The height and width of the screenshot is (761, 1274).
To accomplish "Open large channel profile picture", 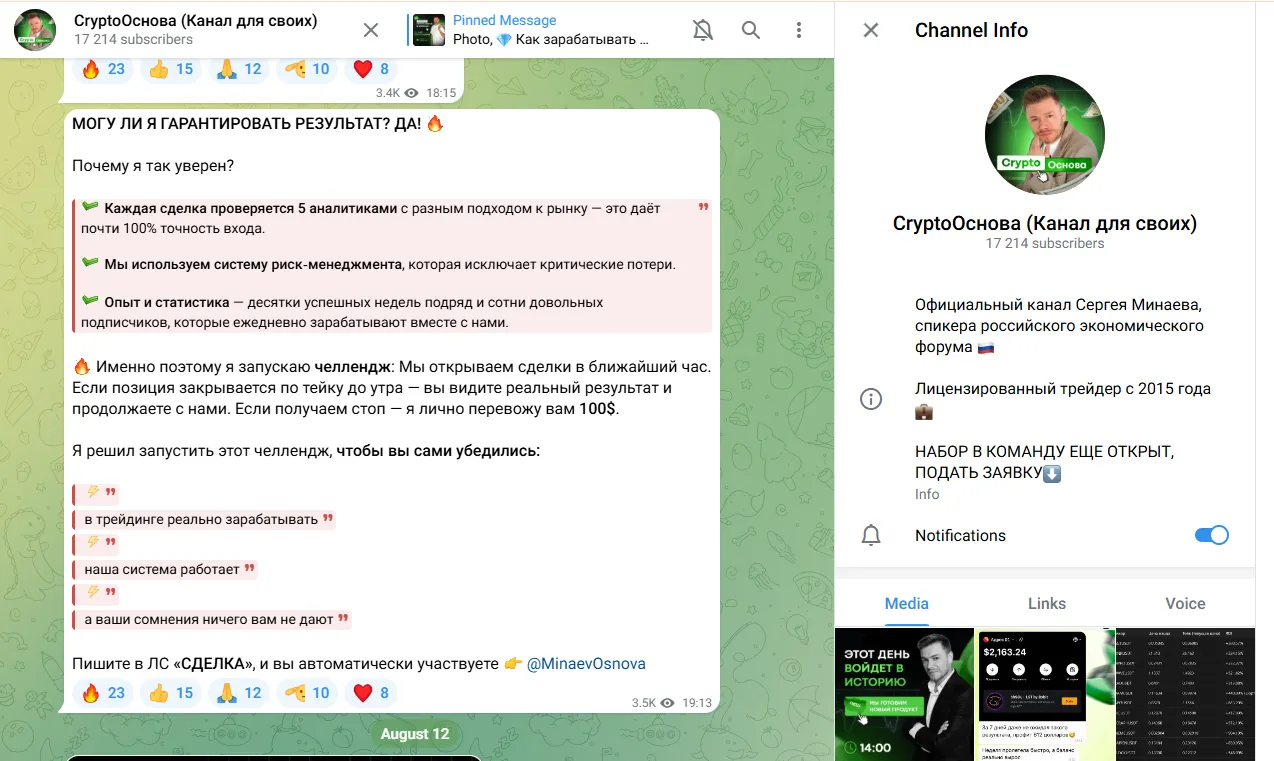I will click(1044, 135).
